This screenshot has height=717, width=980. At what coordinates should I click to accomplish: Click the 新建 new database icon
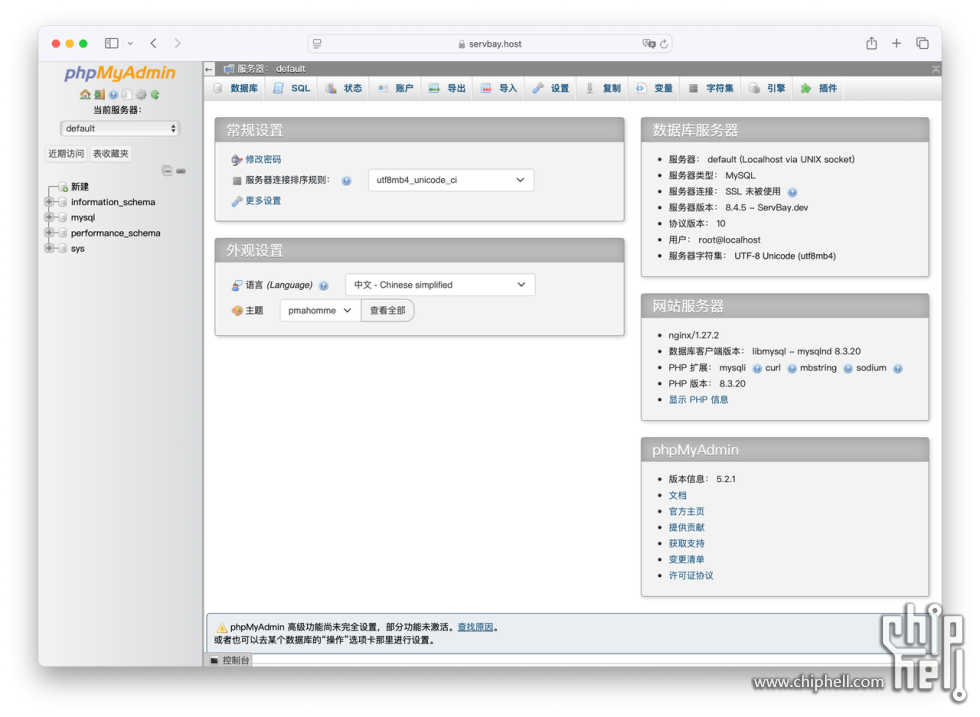click(x=63, y=187)
